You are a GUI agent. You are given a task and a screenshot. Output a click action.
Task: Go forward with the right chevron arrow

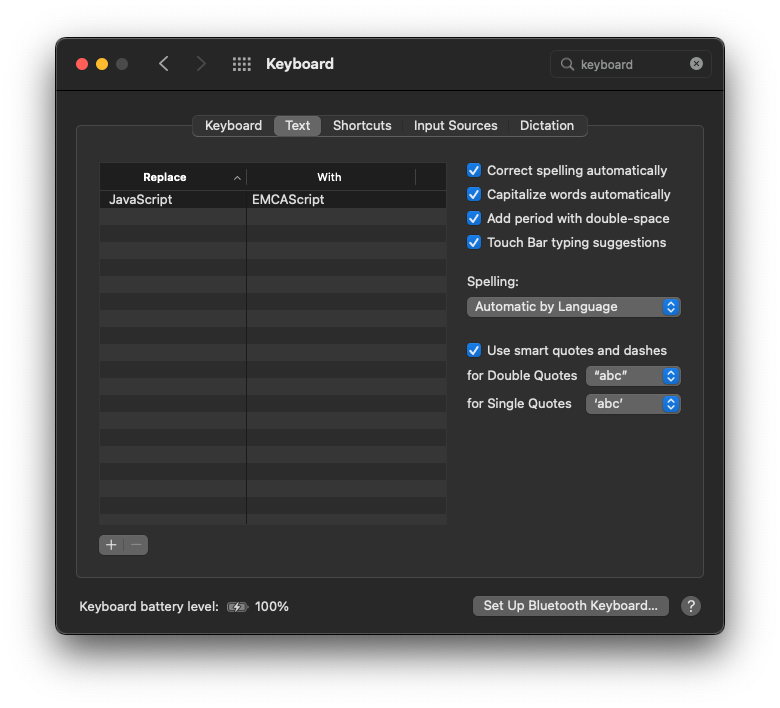point(200,64)
